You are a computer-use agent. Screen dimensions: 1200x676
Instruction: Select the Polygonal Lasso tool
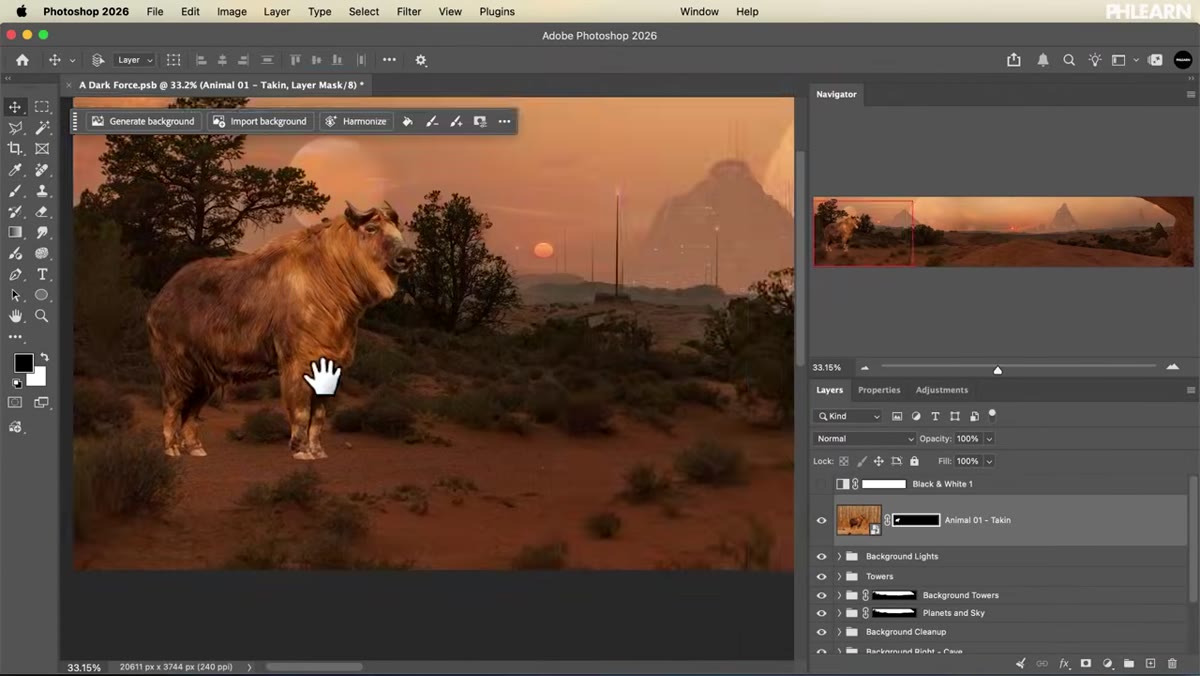pos(15,128)
